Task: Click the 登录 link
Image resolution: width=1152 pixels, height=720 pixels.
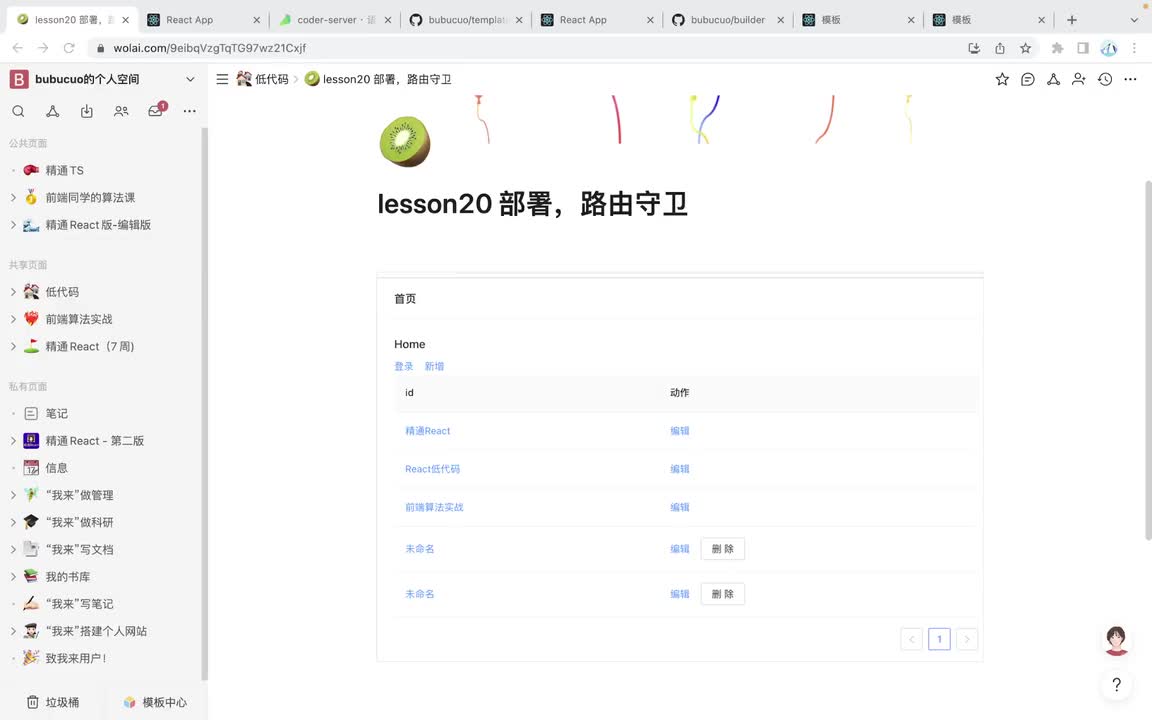Action: pyautogui.click(x=403, y=366)
